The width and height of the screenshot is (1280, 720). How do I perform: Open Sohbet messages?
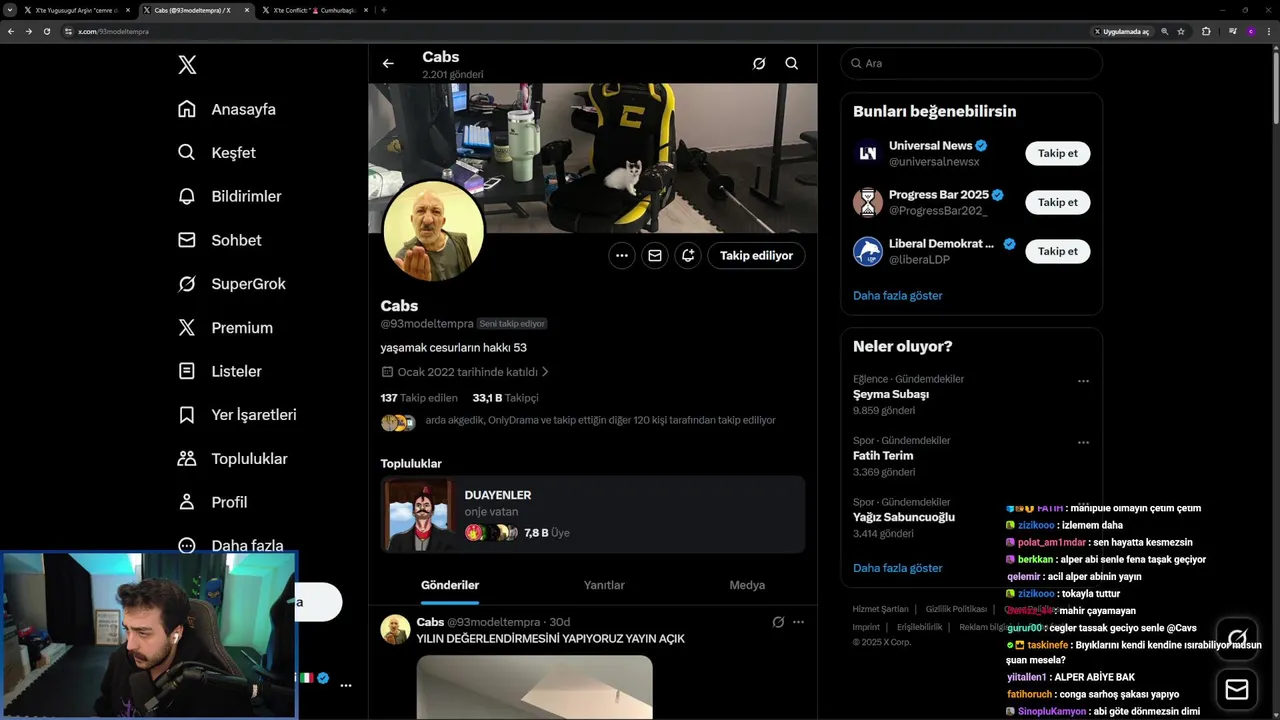[x=219, y=240]
